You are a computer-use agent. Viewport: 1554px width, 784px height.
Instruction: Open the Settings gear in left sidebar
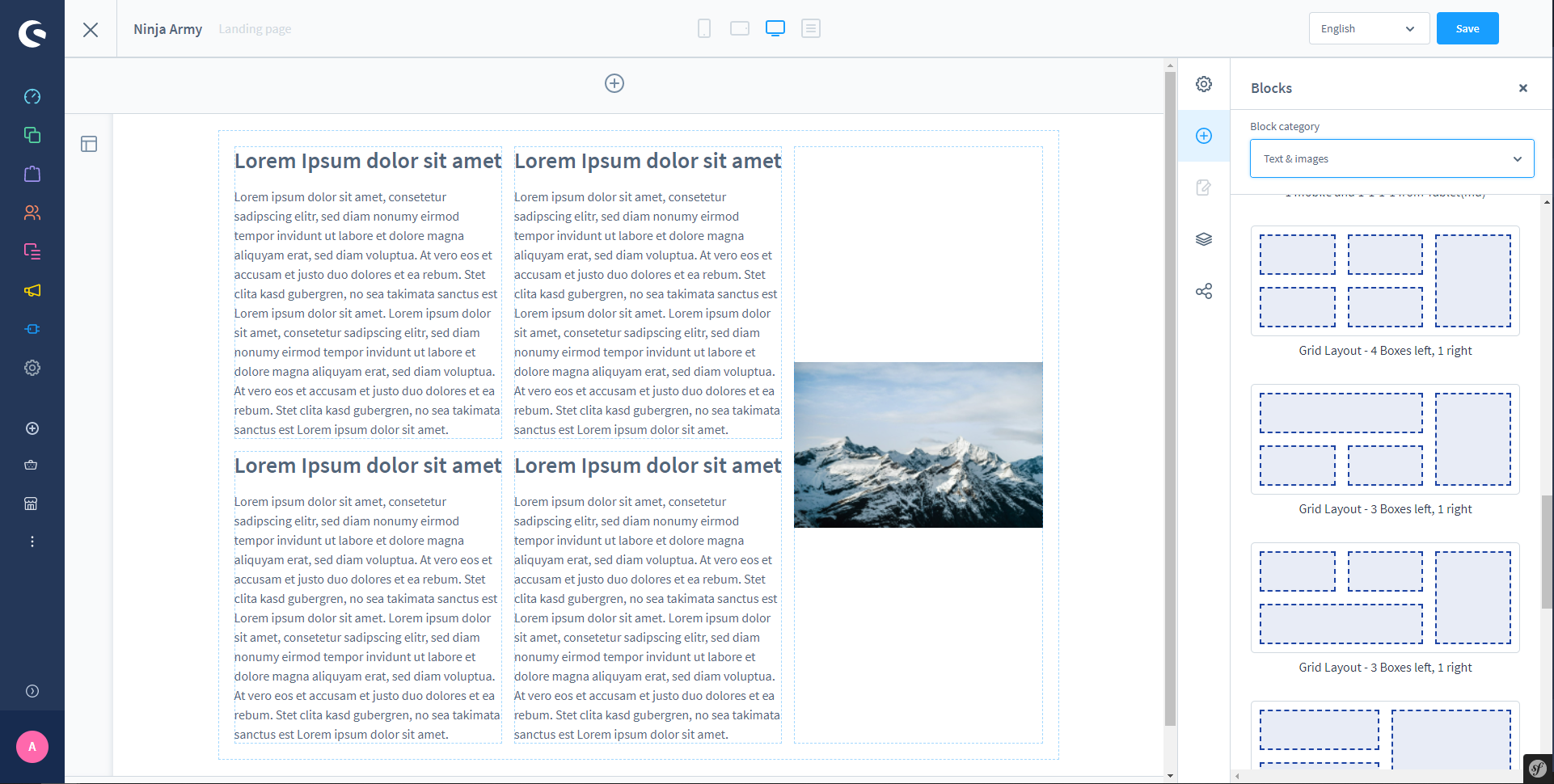pos(32,368)
